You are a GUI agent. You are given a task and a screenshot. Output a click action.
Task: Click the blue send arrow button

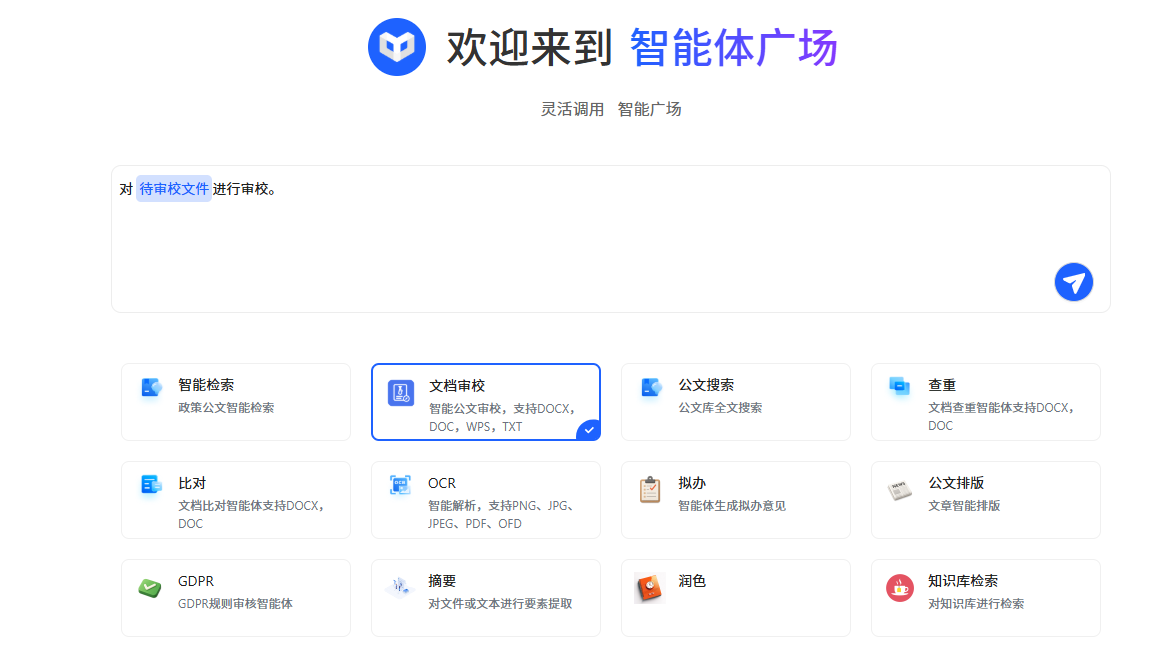1073,282
